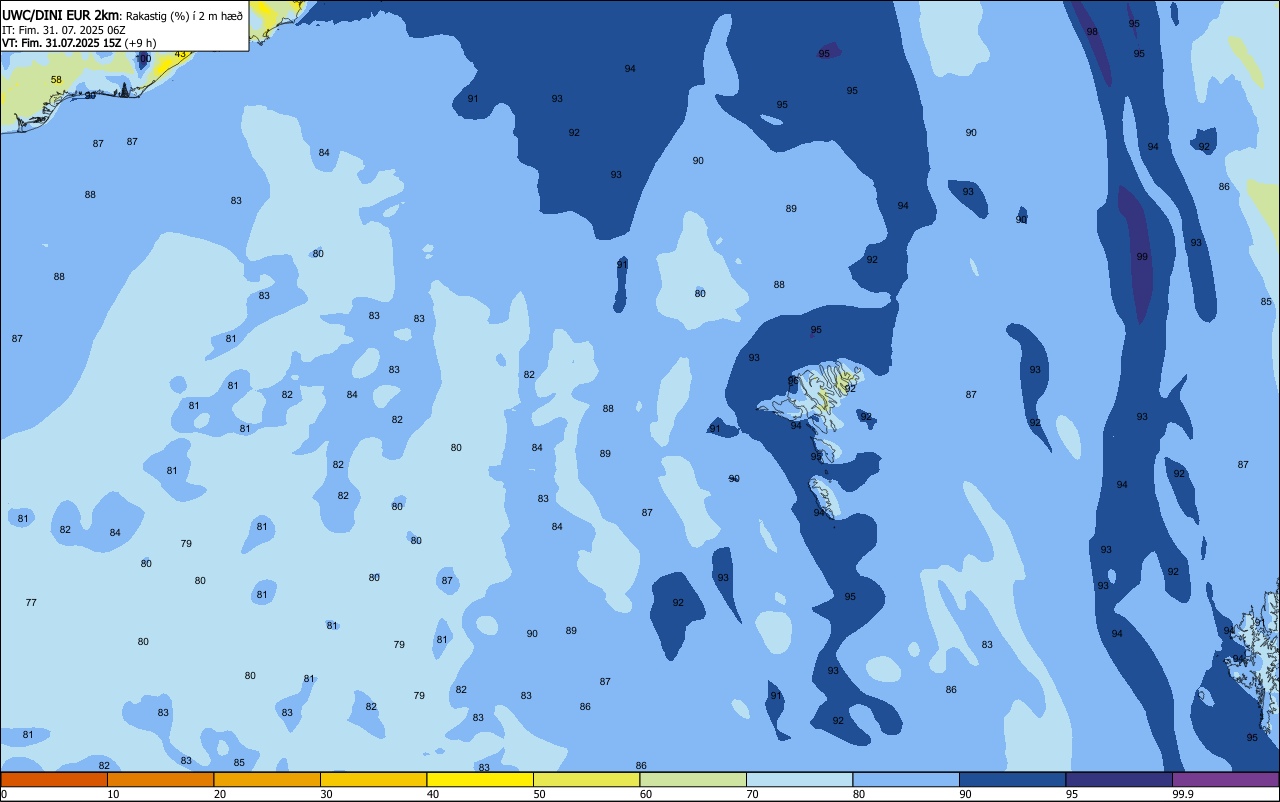Click the purple legend swatch above 99.9
Viewport: 1280px width, 802px height.
(x=1225, y=779)
